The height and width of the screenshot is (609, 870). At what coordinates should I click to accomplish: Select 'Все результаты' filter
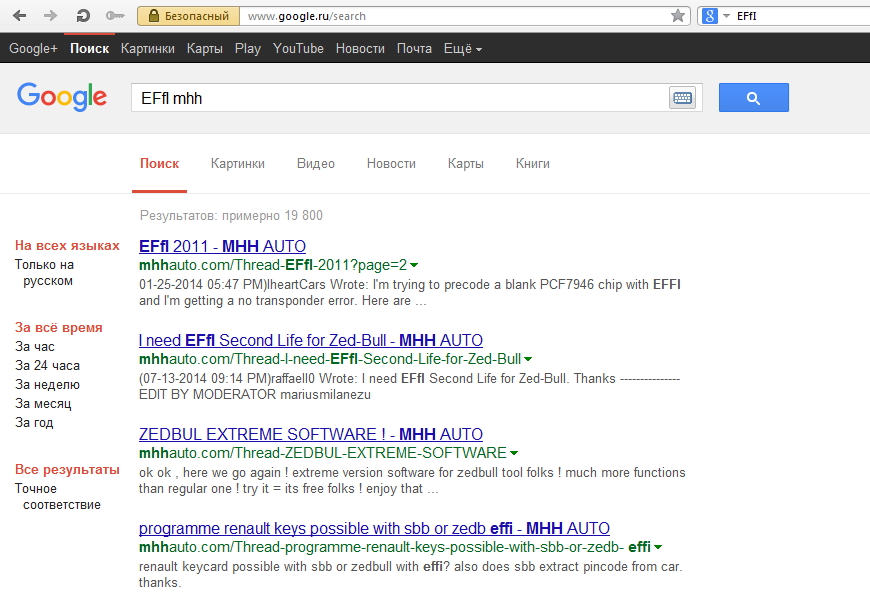(x=67, y=470)
